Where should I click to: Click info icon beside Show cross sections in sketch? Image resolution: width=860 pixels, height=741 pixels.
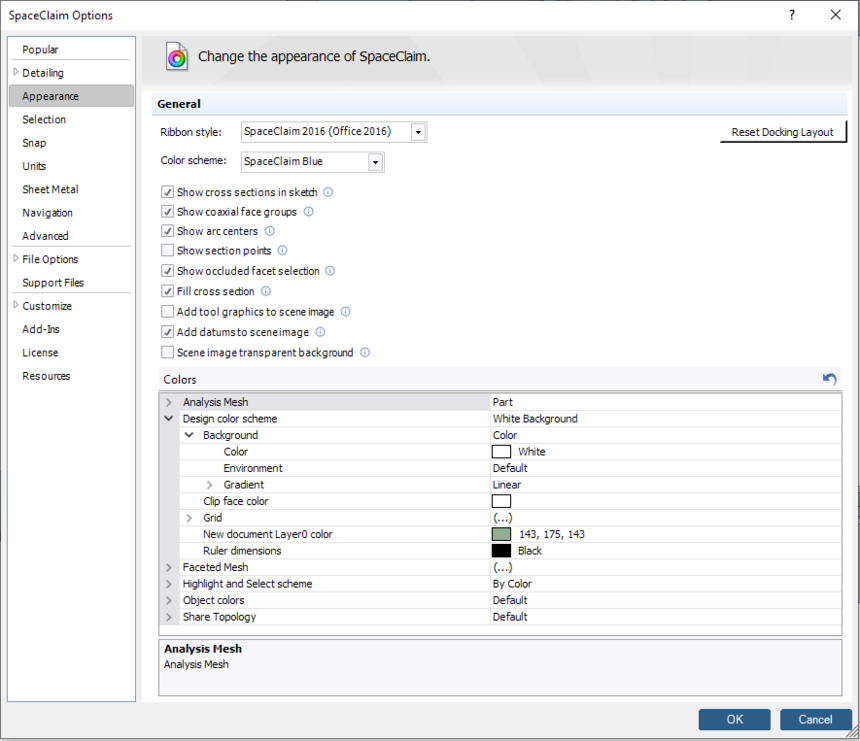328,192
